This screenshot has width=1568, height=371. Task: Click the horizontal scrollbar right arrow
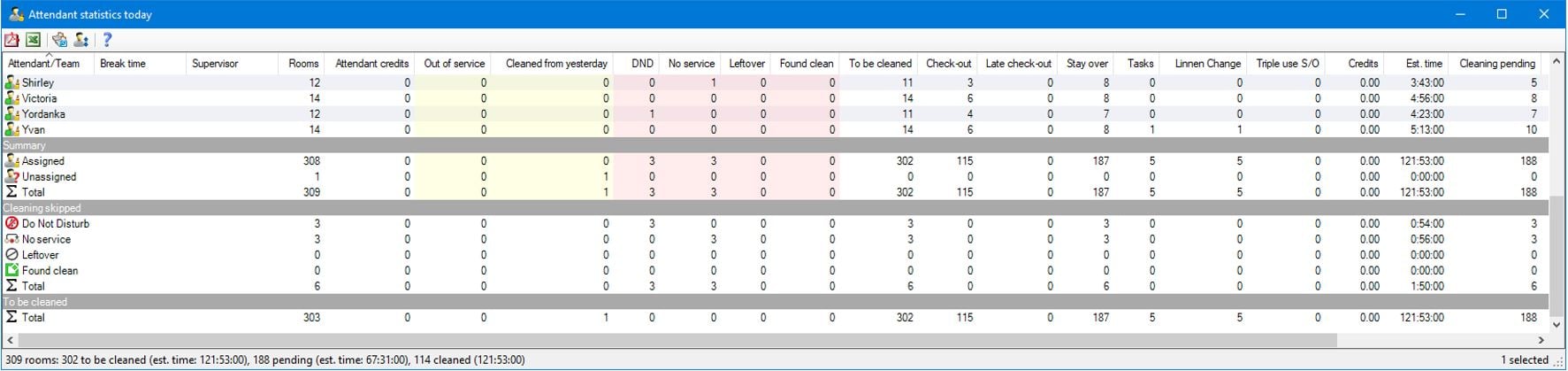[x=1541, y=340]
